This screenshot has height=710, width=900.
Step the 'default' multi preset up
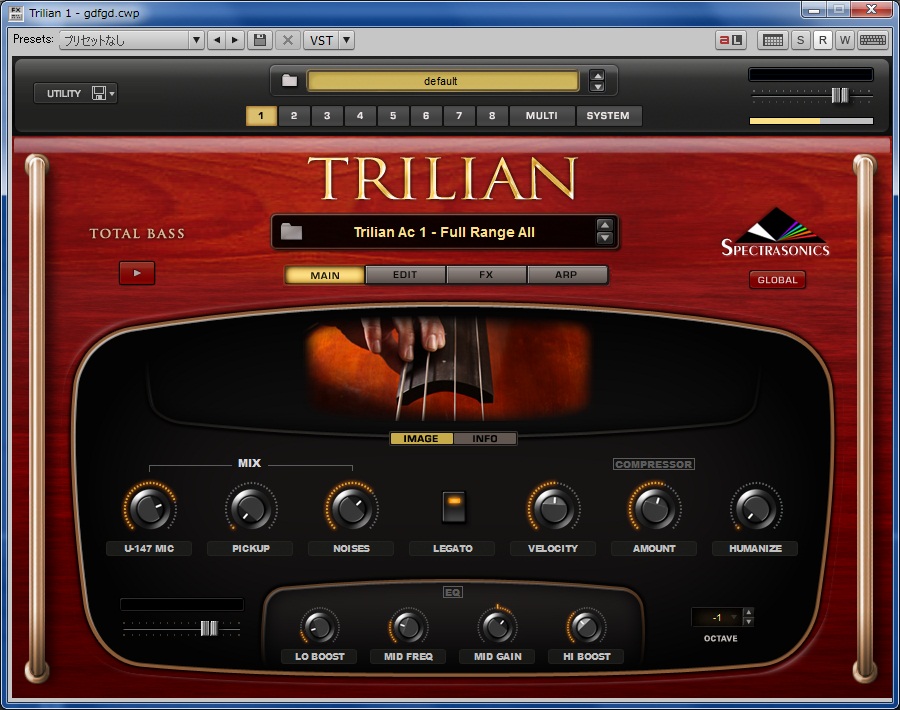(x=598, y=76)
